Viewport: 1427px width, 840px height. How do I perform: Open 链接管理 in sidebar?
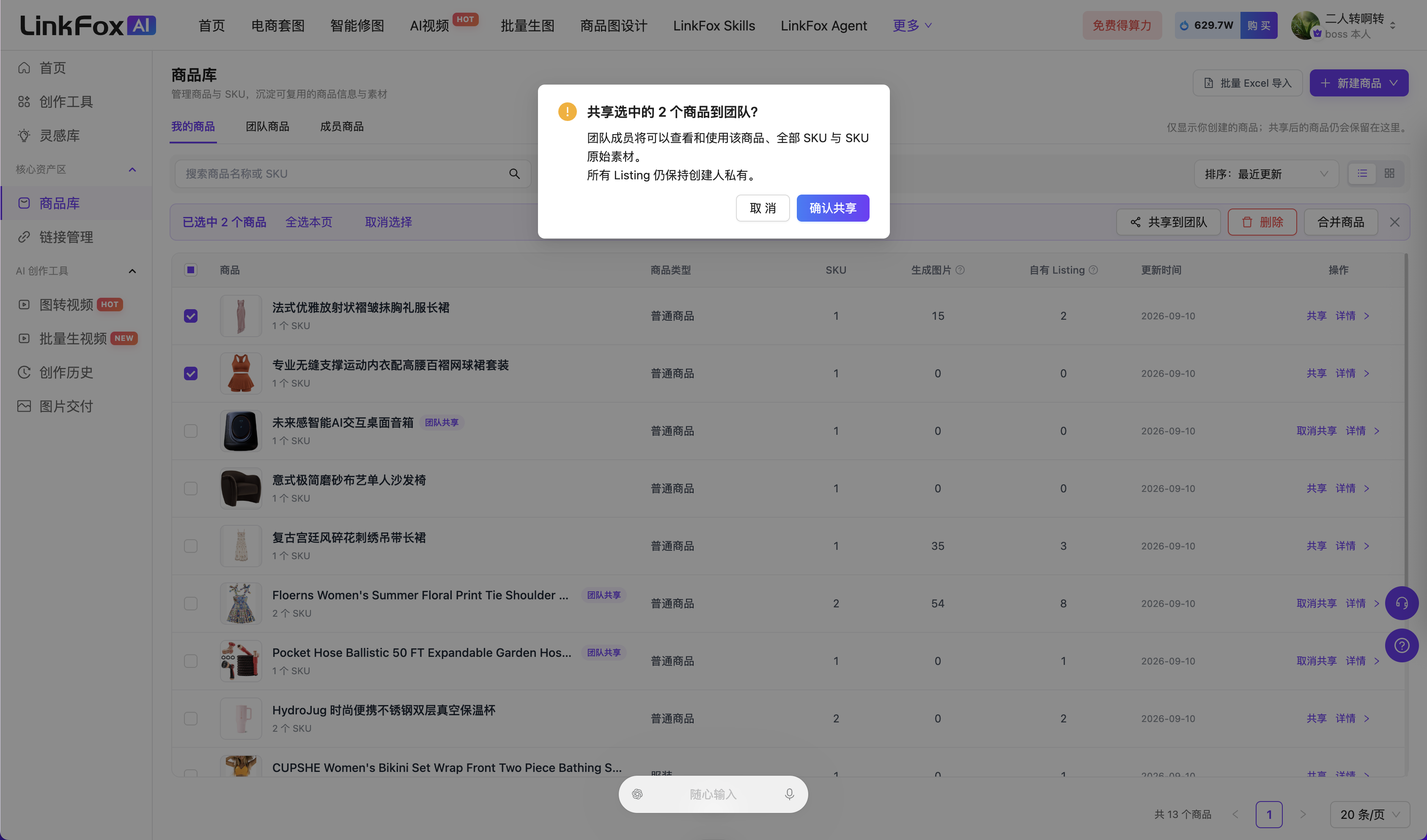[x=76, y=237]
